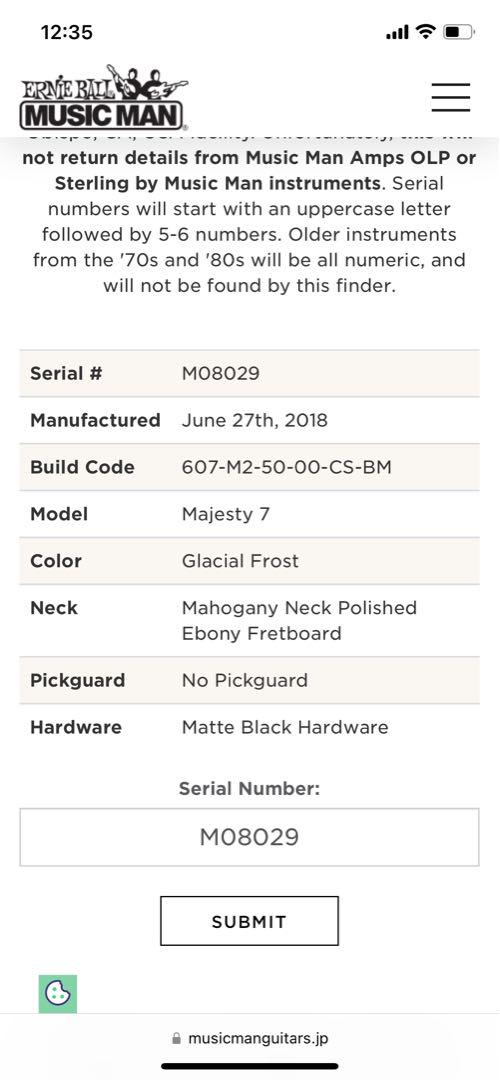This screenshot has width=500, height=1080.
Task: Tap the cellular signal bars icon
Action: pos(398,32)
